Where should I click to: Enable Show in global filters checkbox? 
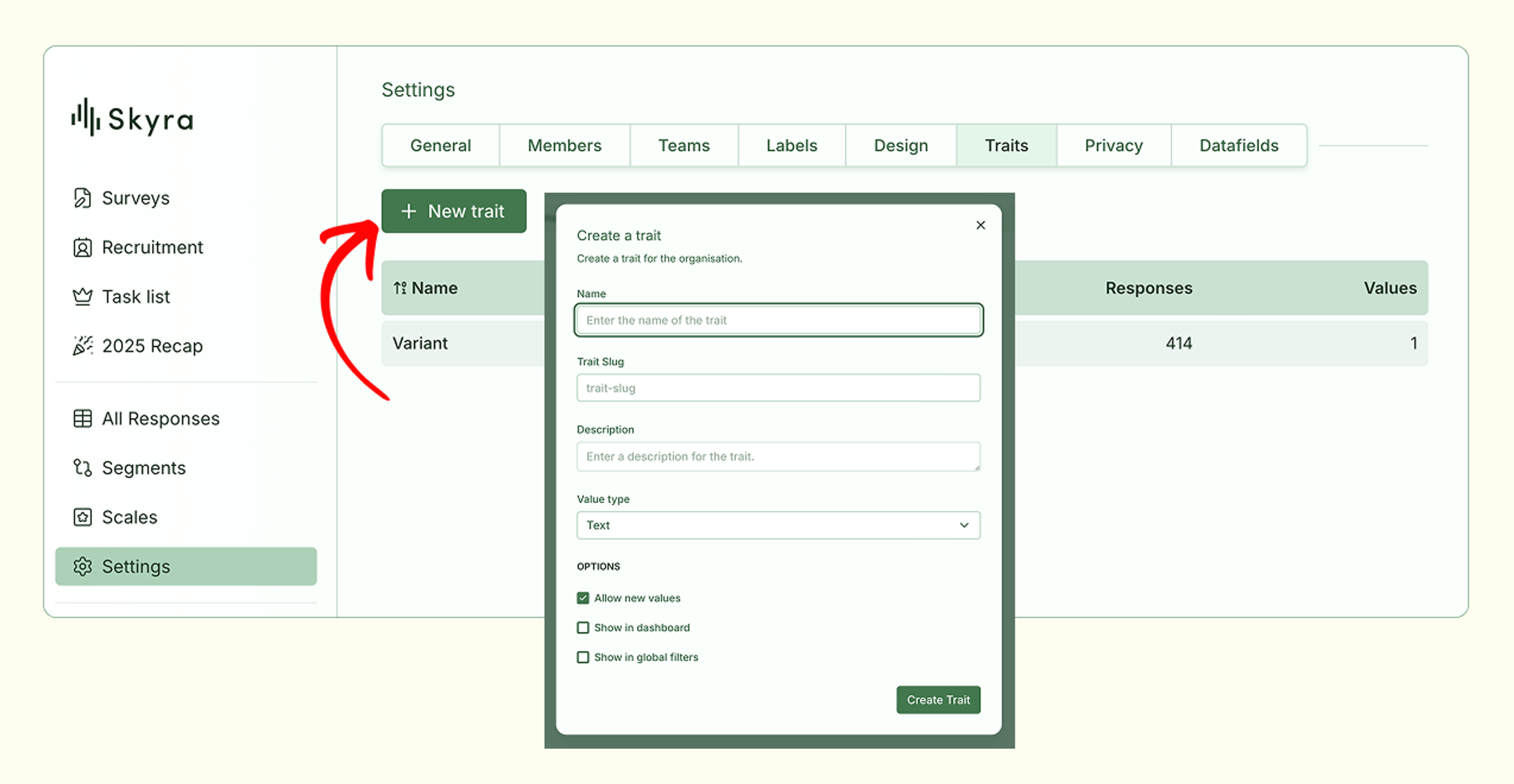pyautogui.click(x=582, y=657)
